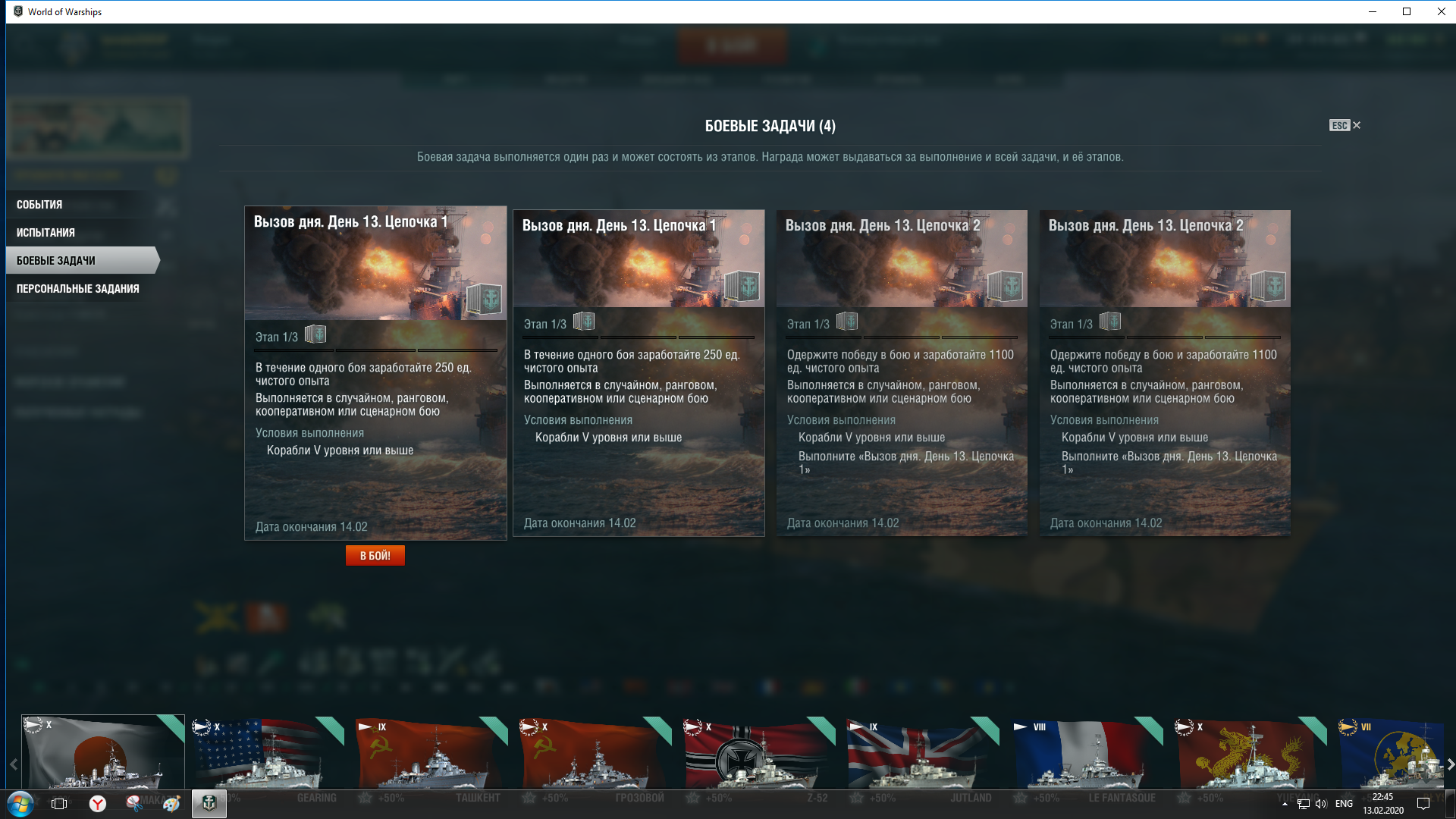Launch Yandex Browser from the taskbar

(98, 804)
